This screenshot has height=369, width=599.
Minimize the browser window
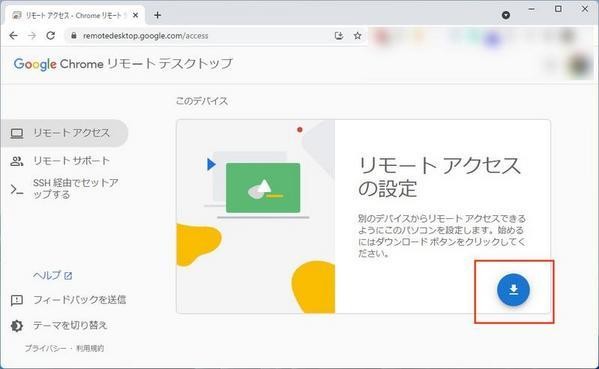click(531, 9)
